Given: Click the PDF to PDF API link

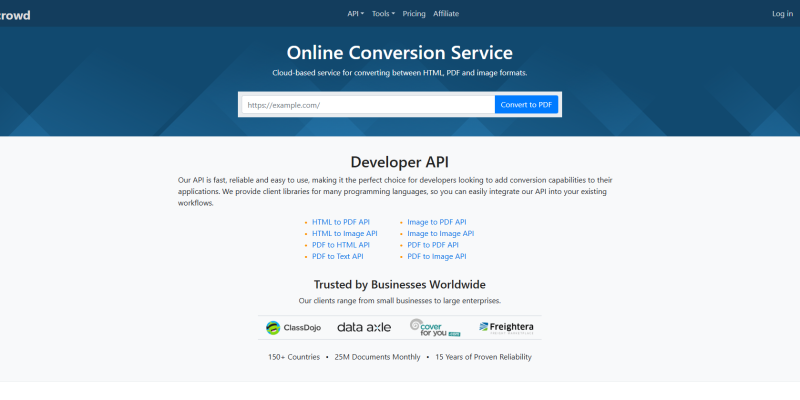Looking at the screenshot, I should [432, 245].
